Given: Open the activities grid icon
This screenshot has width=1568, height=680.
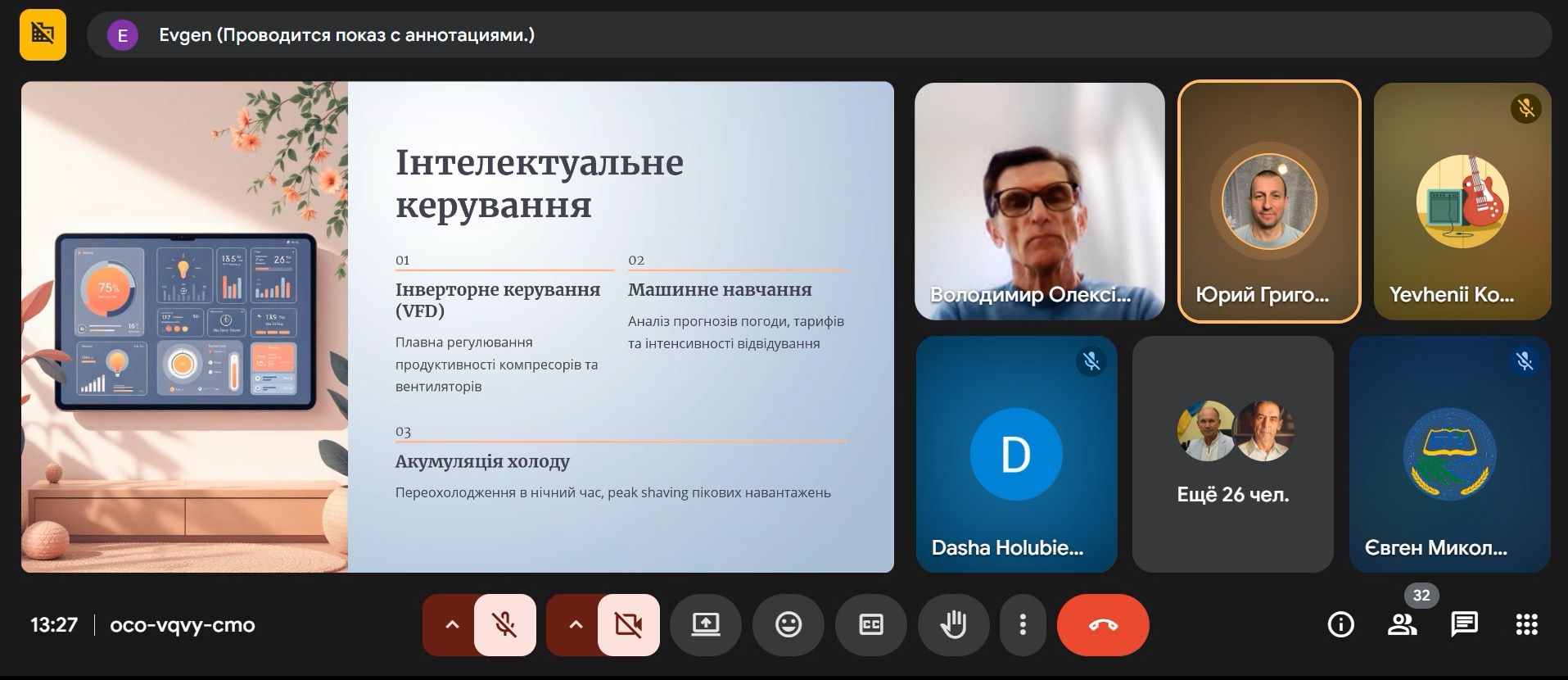Looking at the screenshot, I should click(x=1526, y=625).
